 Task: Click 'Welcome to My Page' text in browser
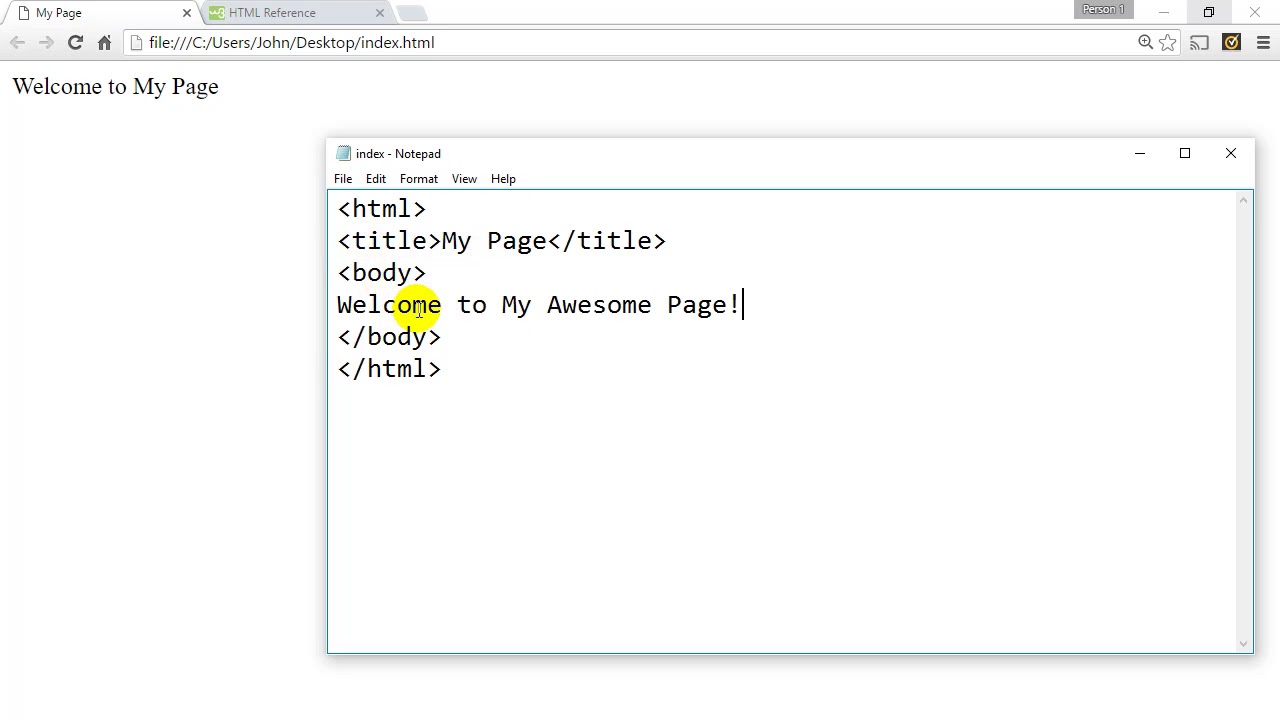116,87
